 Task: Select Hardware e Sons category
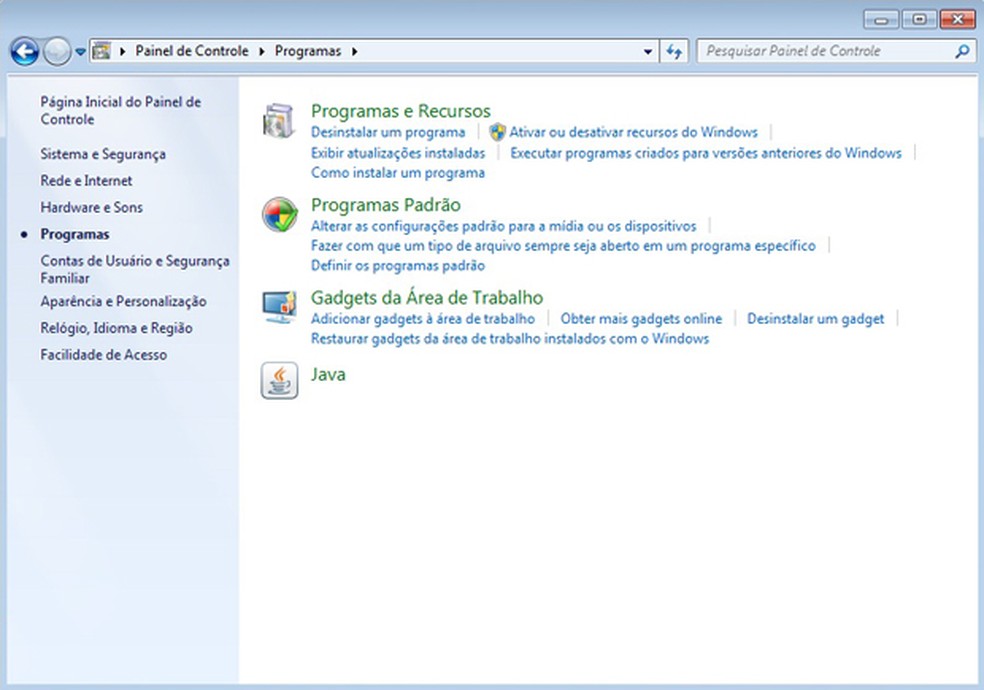coord(92,207)
